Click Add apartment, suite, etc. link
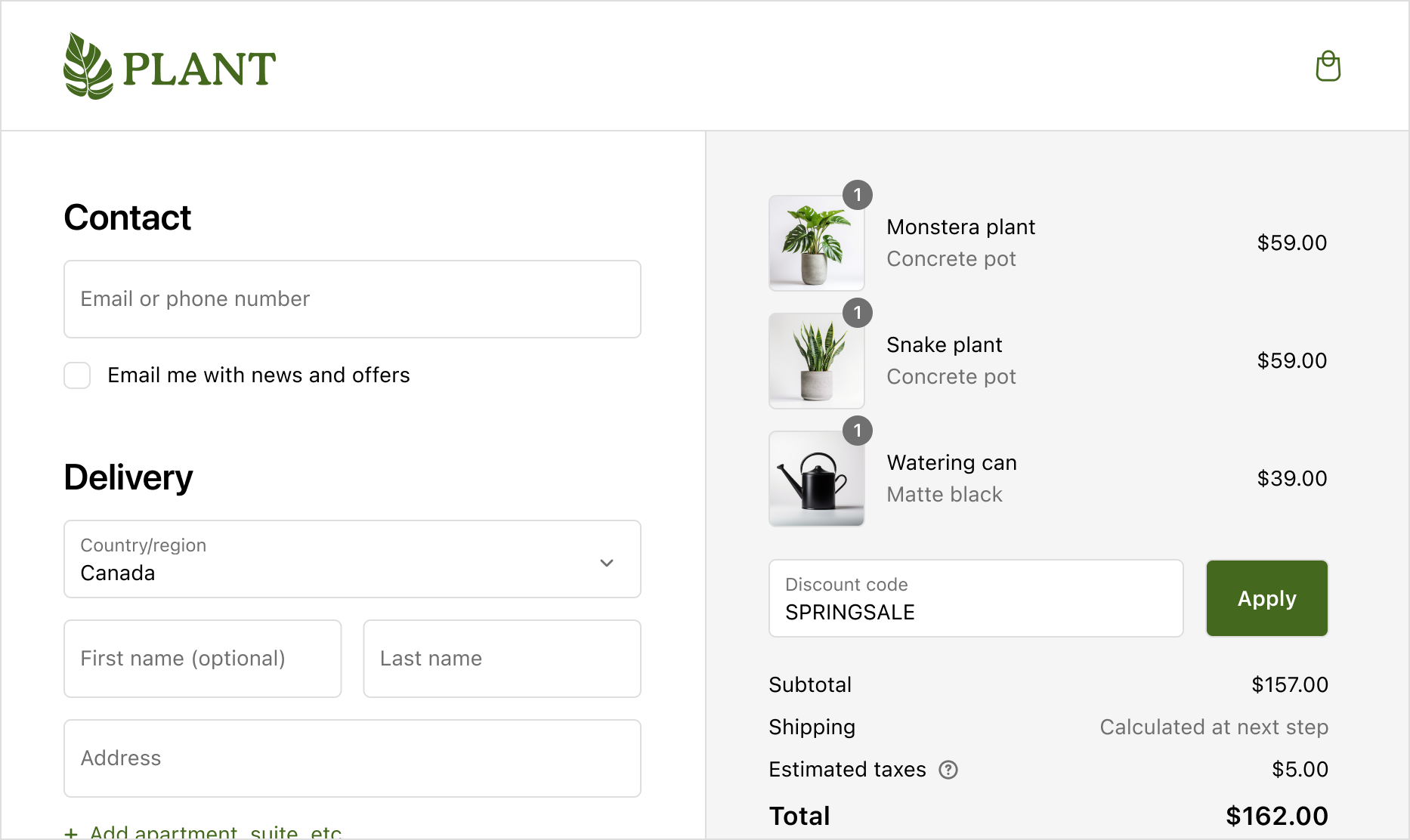Screen dimensions: 1410x840 pyautogui.click(x=215, y=832)
